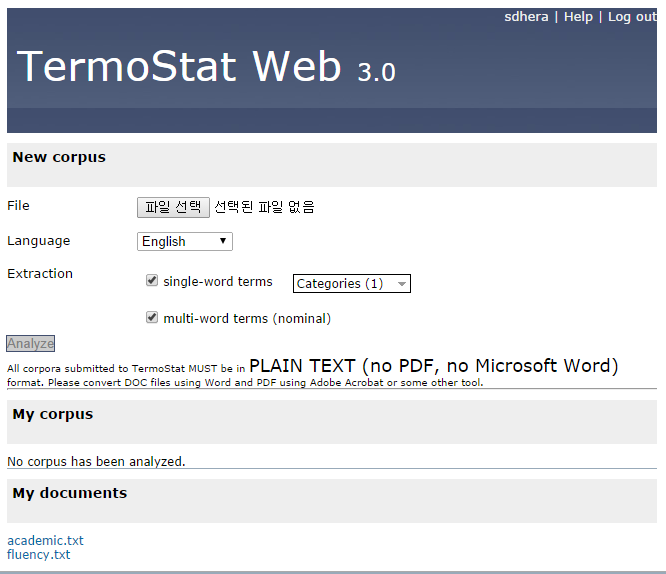Expand the Categories (1) dropdown
Screen dimensions: 666x574
352,283
